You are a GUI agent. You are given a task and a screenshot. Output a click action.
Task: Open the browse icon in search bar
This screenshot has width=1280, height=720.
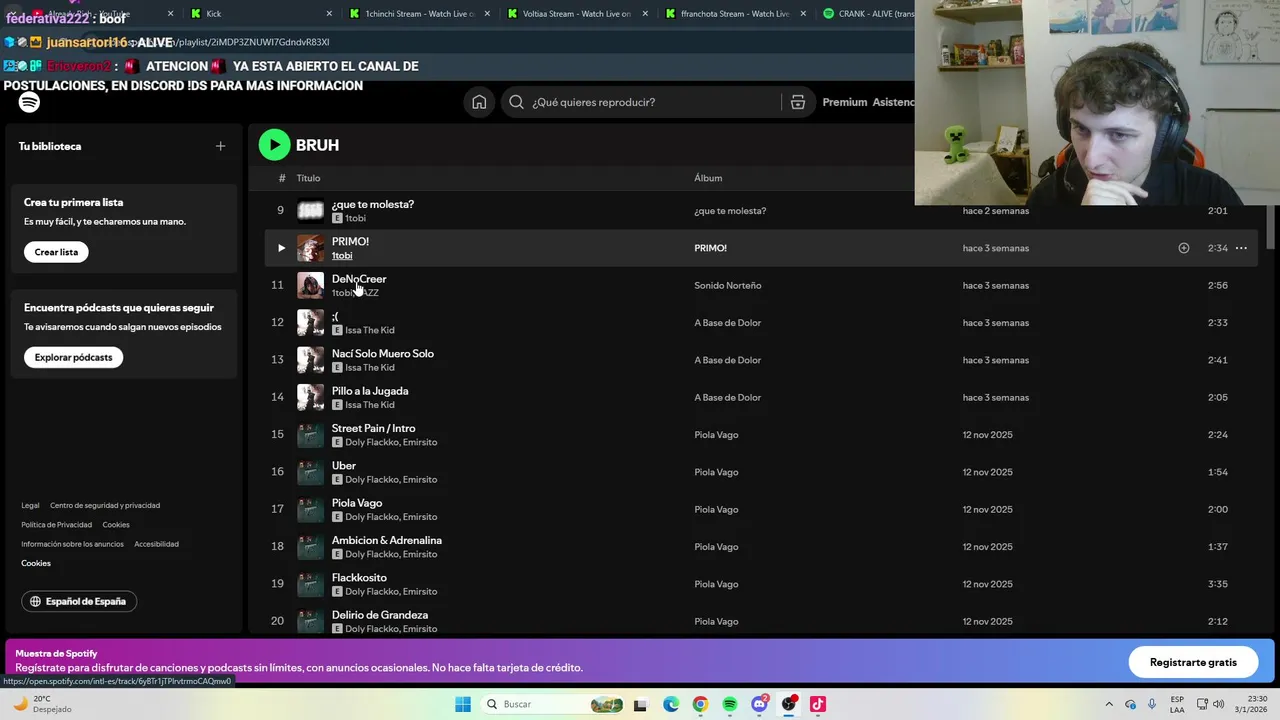798,102
